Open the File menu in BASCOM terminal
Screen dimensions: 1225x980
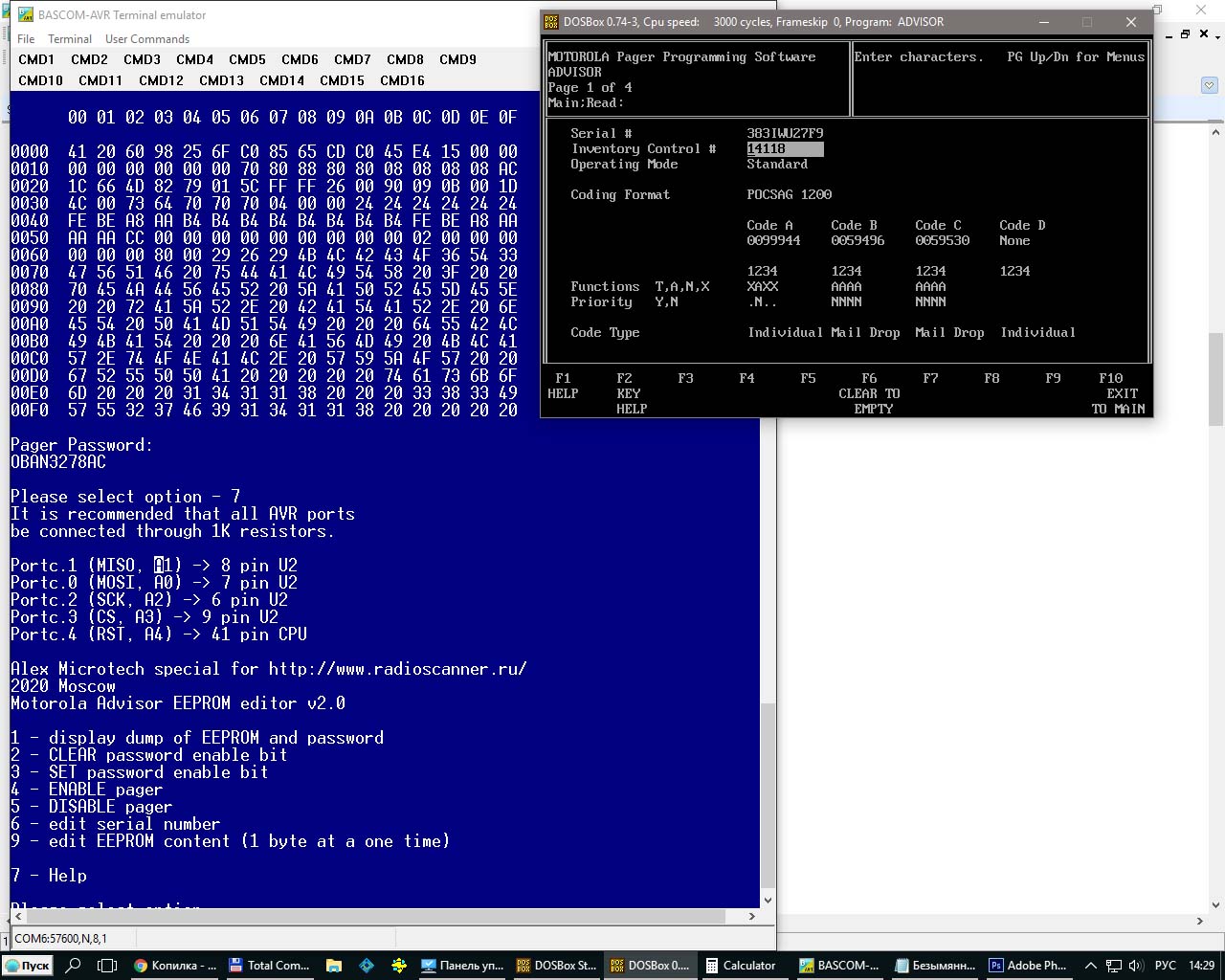pos(26,39)
